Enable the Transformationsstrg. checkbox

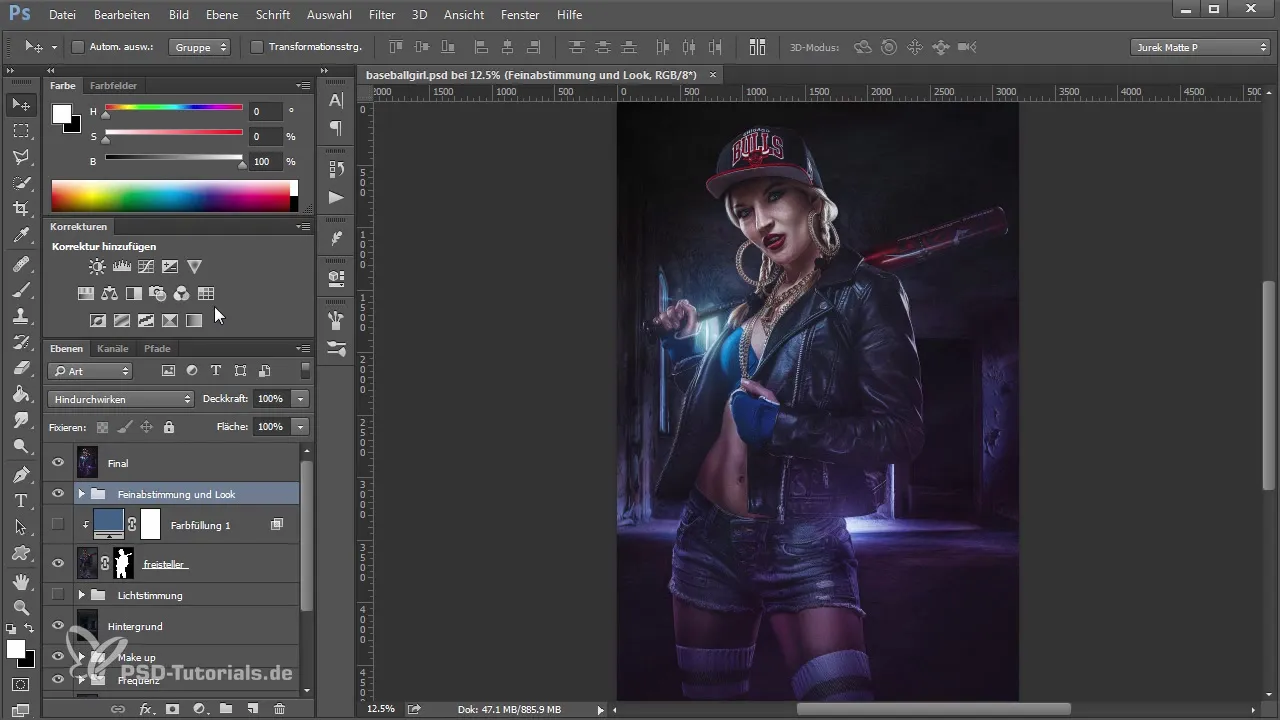[x=256, y=47]
